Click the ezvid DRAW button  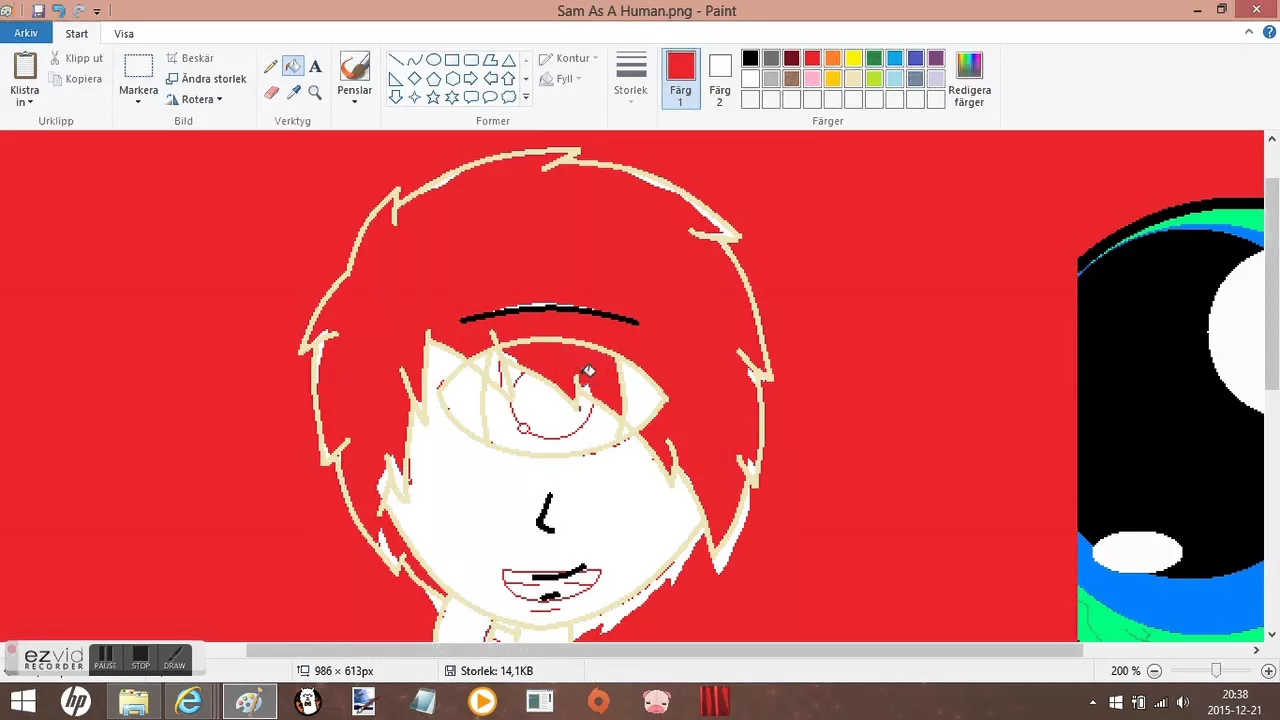pos(174,658)
